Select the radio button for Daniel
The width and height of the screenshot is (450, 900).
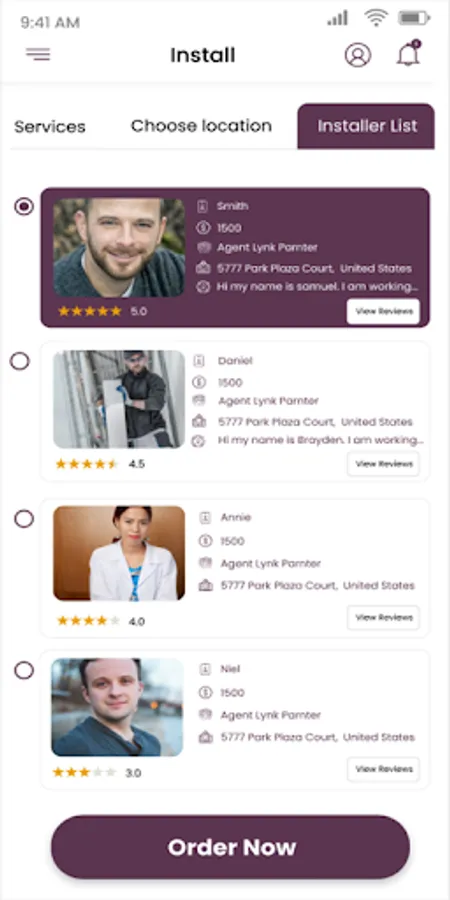point(20,361)
